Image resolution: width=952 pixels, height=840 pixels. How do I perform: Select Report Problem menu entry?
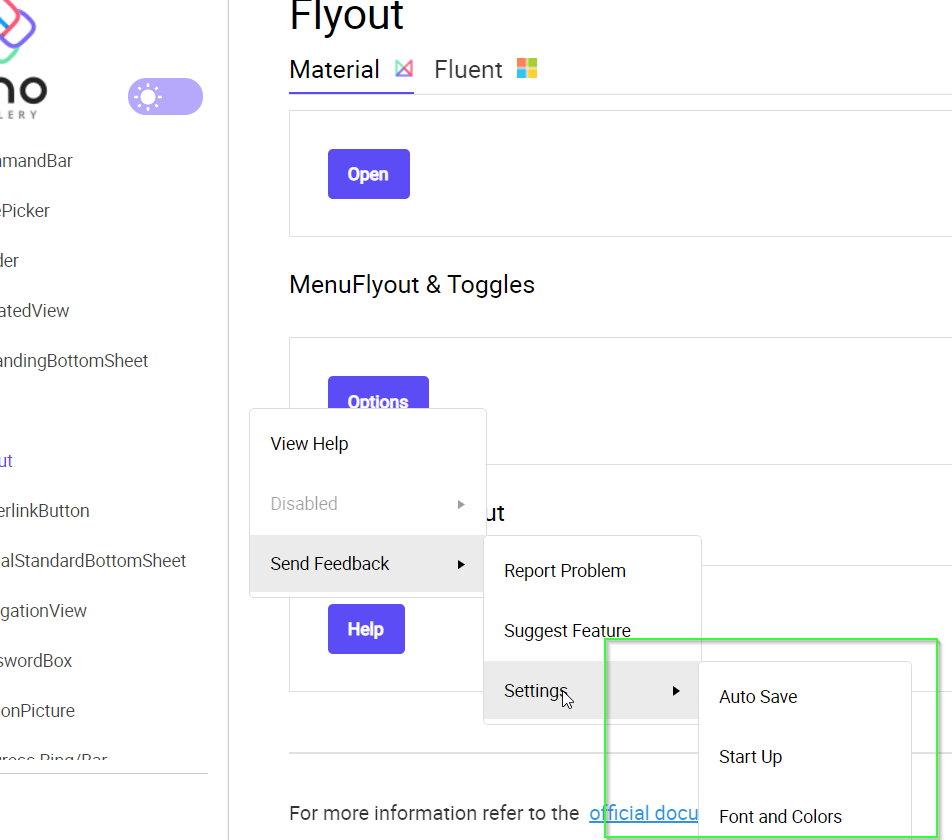565,570
